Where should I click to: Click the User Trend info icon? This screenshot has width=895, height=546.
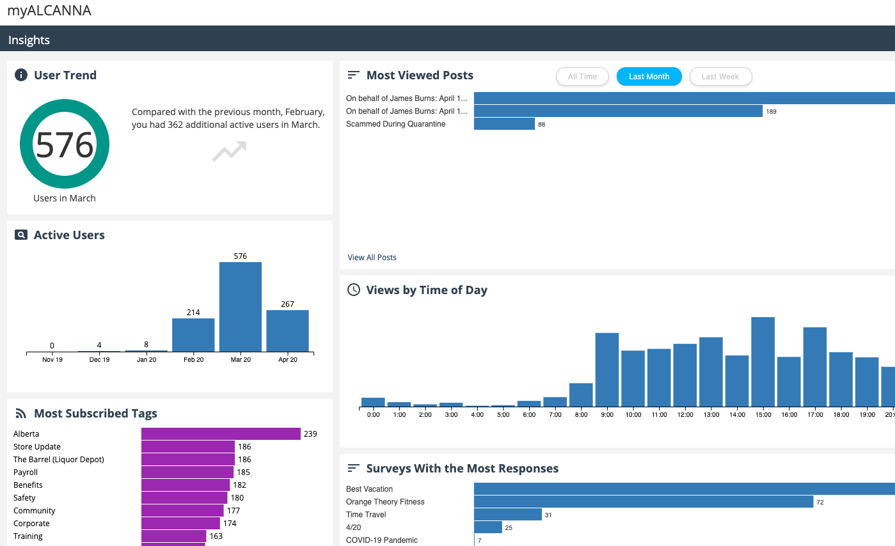point(21,75)
